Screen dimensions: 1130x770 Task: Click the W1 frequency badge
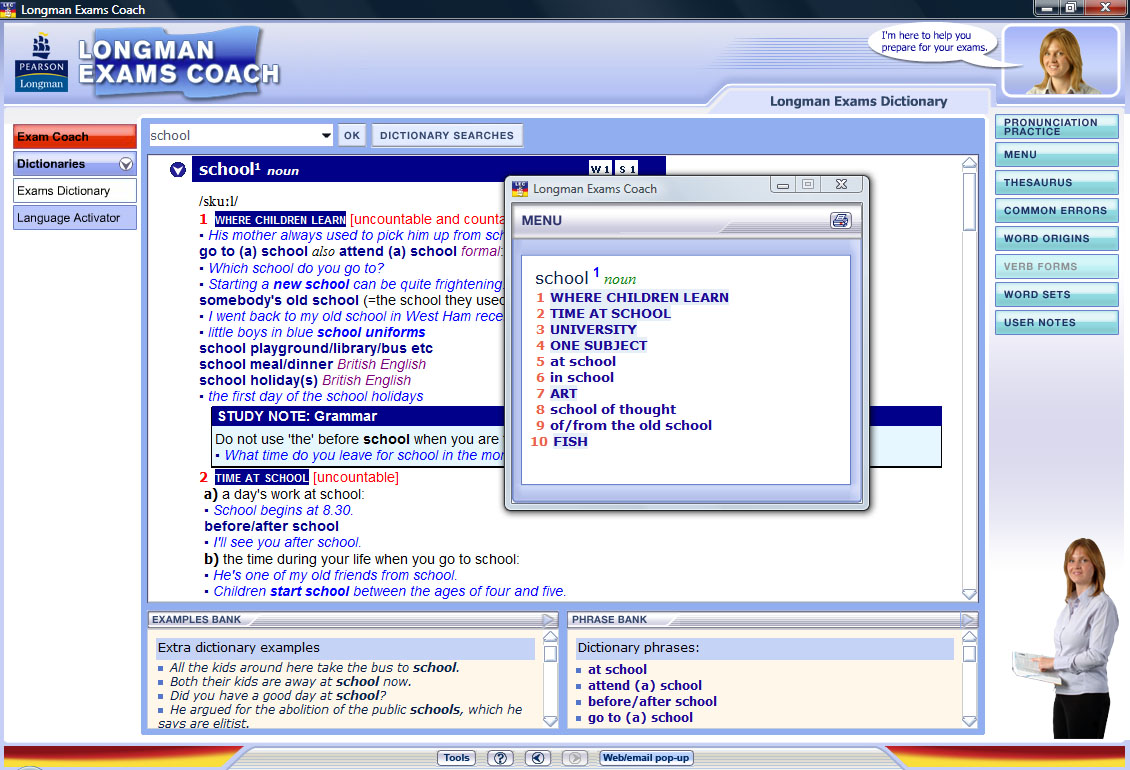click(x=600, y=169)
